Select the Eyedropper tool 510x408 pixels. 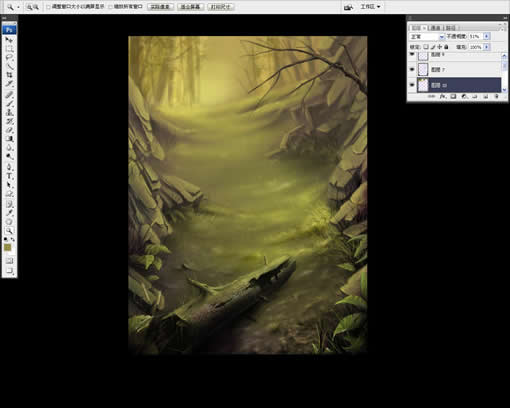tap(9, 213)
